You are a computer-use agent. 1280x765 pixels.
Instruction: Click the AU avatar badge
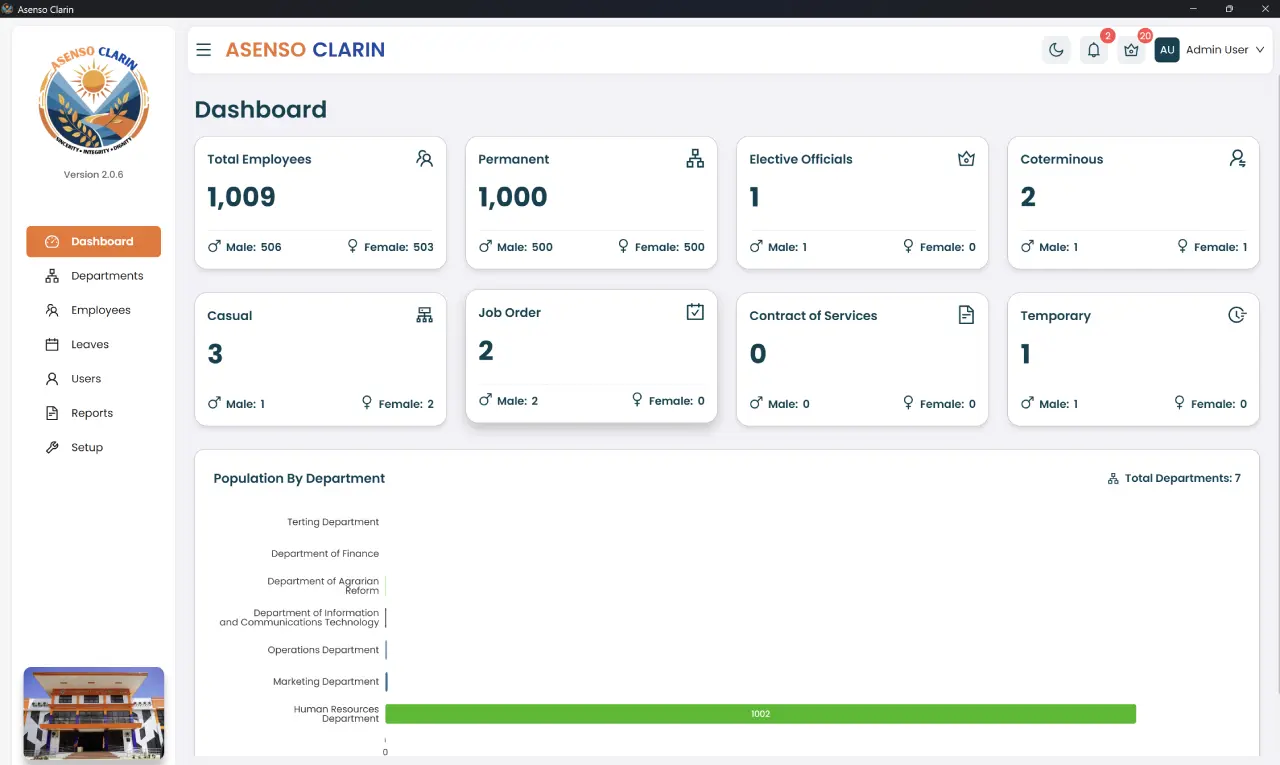tap(1167, 50)
